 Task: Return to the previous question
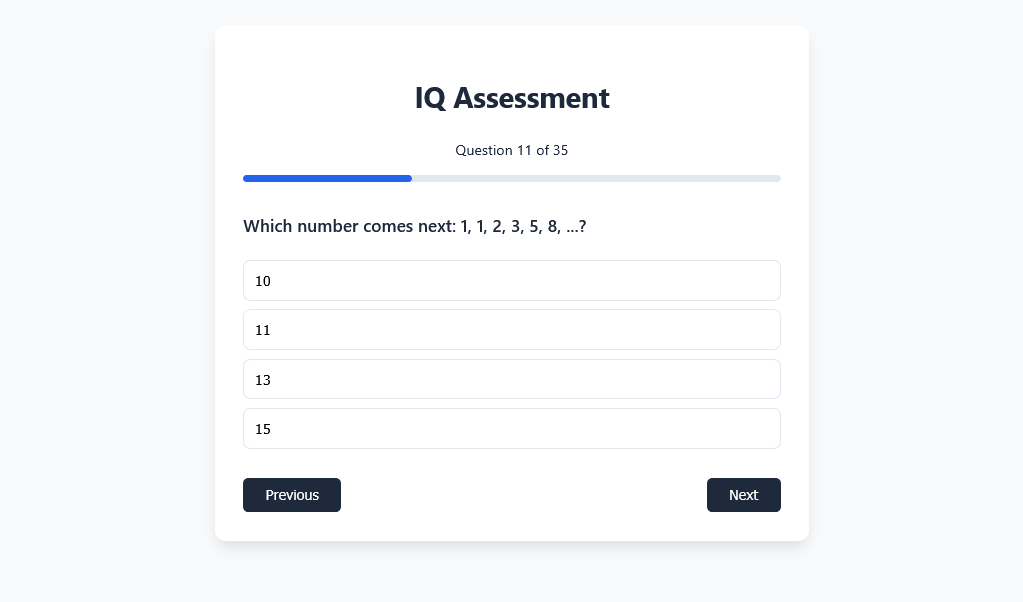point(292,495)
